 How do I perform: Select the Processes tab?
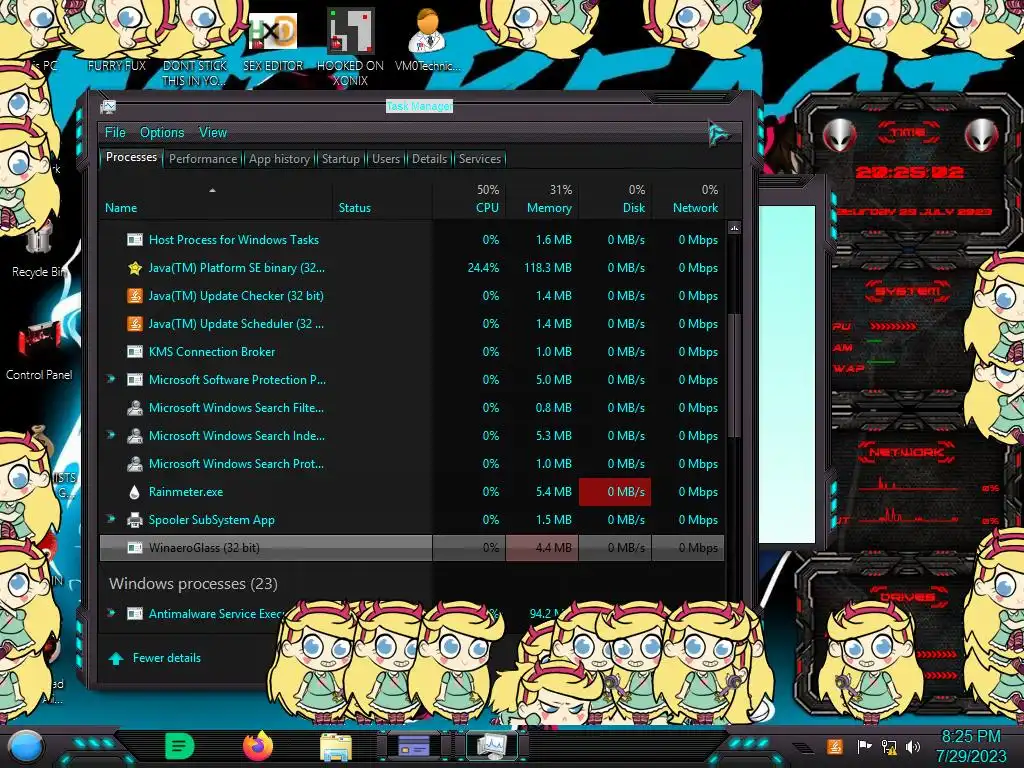tap(131, 157)
